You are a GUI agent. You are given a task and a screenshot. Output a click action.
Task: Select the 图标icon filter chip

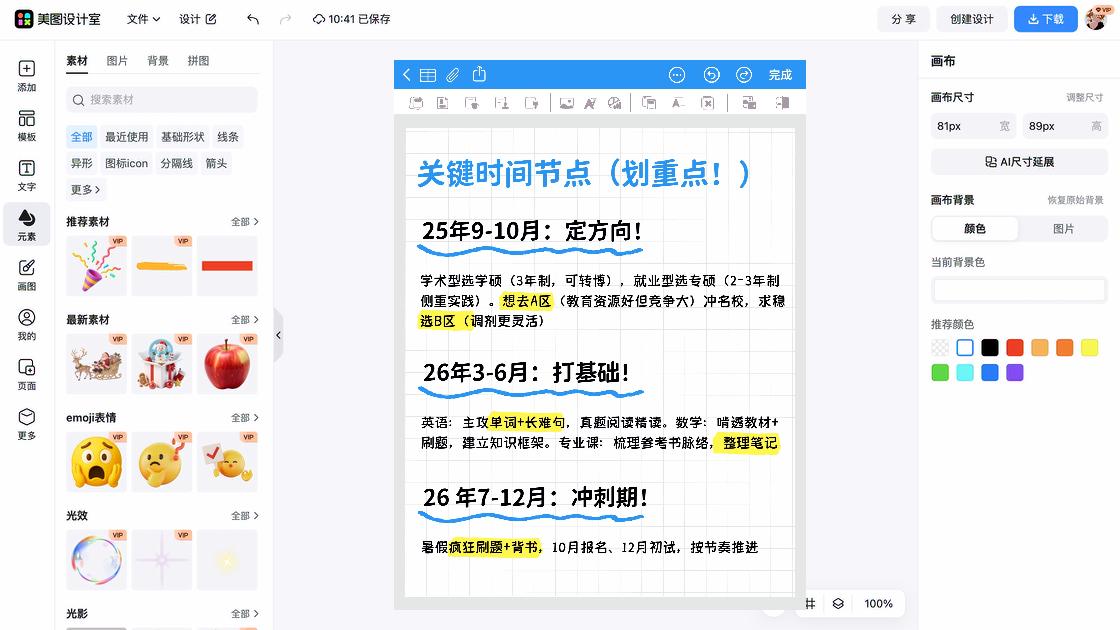point(126,163)
